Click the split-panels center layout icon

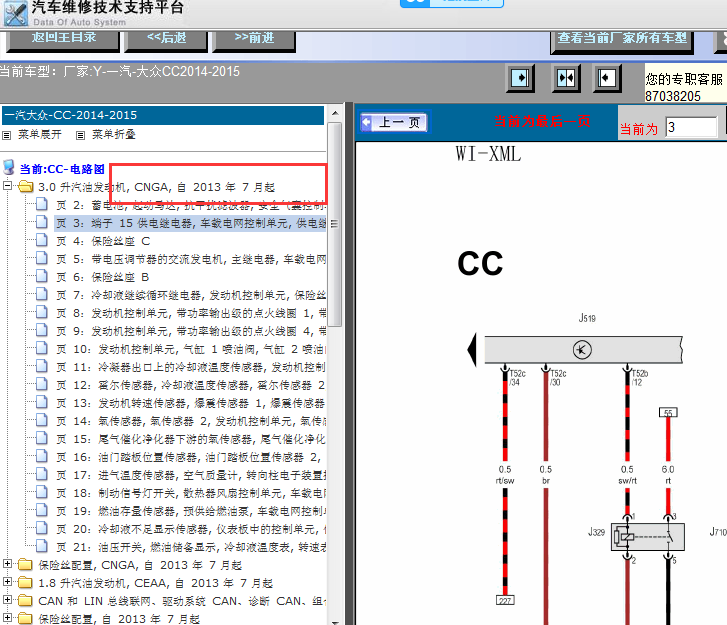pyautogui.click(x=566, y=78)
